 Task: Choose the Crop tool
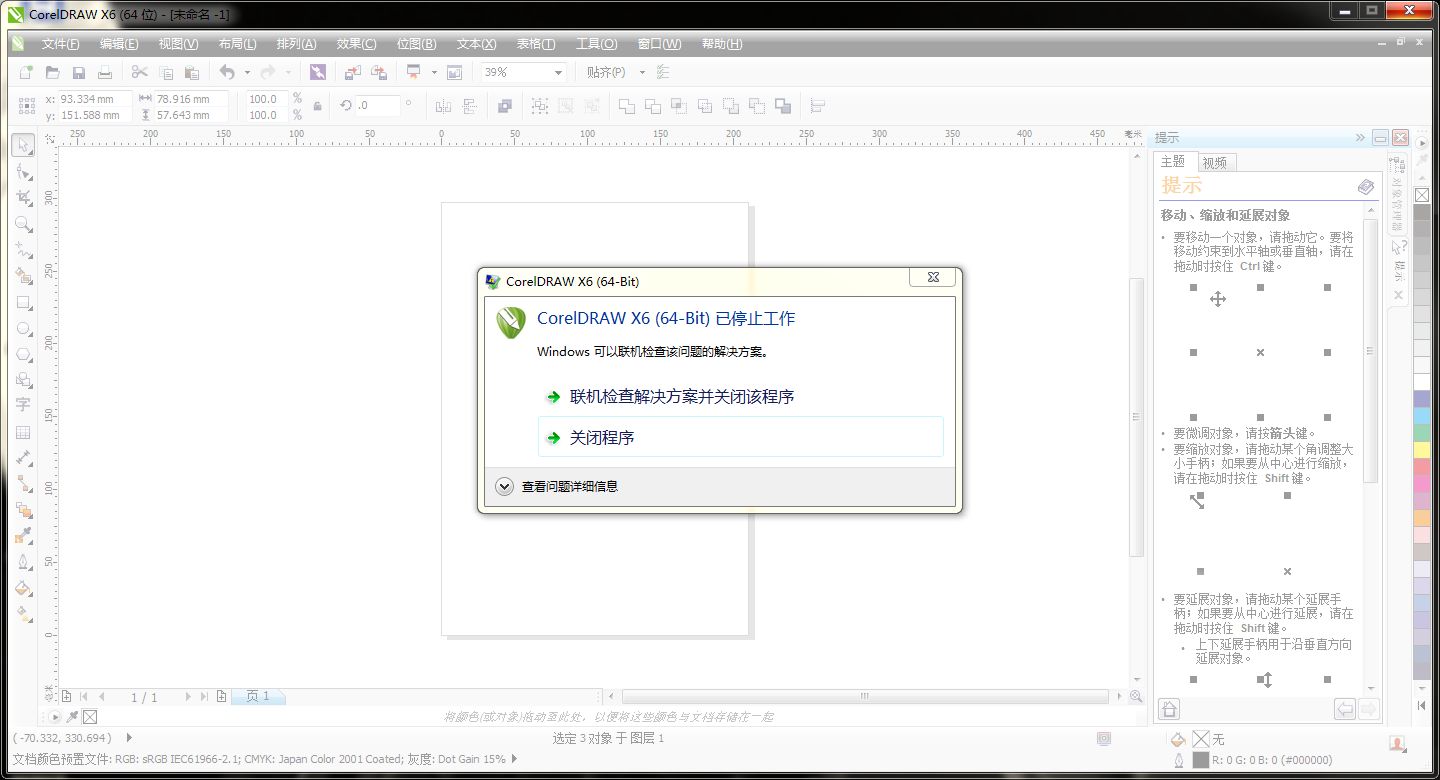(23, 197)
